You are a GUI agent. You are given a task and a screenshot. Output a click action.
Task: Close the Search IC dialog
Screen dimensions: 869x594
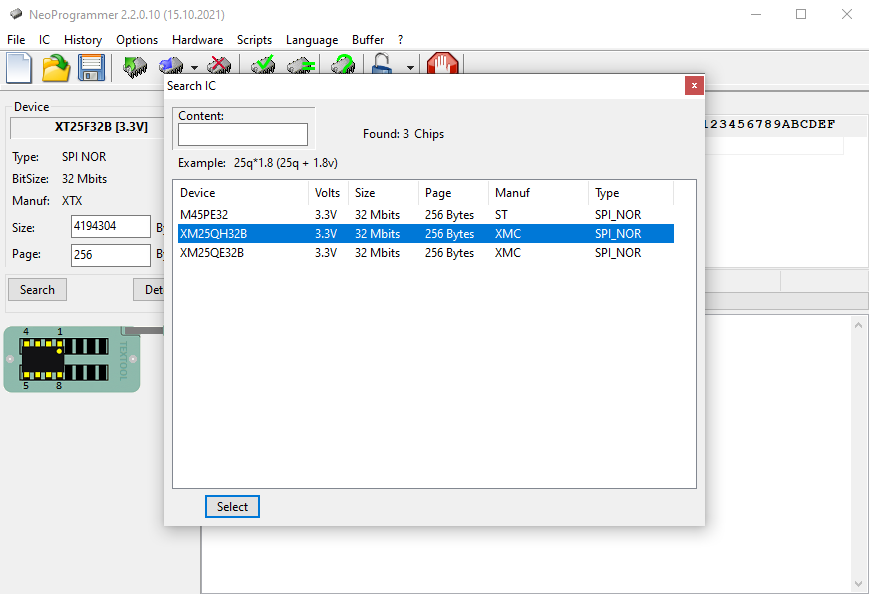click(x=694, y=86)
